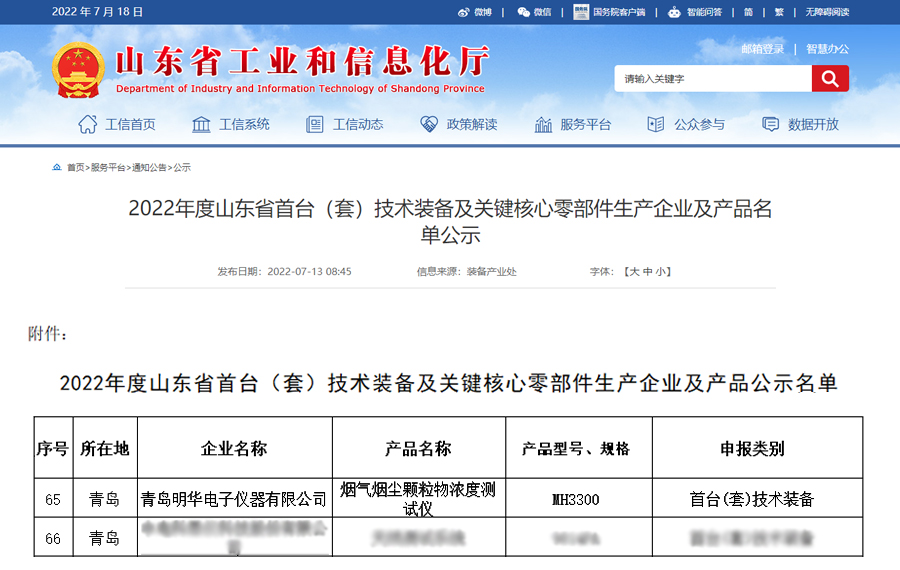Viewport: 900px width, 570px height.
Task: Click the 邮箱登录 link
Action: [763, 48]
